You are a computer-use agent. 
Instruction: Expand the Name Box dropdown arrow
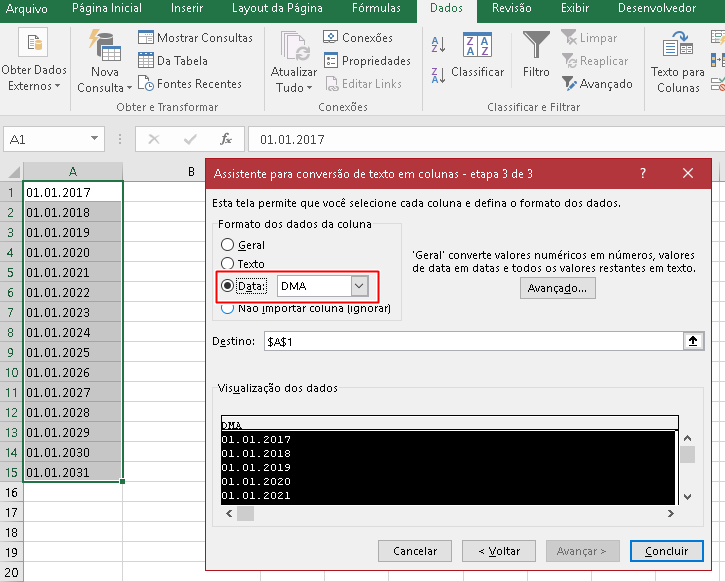pos(94,138)
